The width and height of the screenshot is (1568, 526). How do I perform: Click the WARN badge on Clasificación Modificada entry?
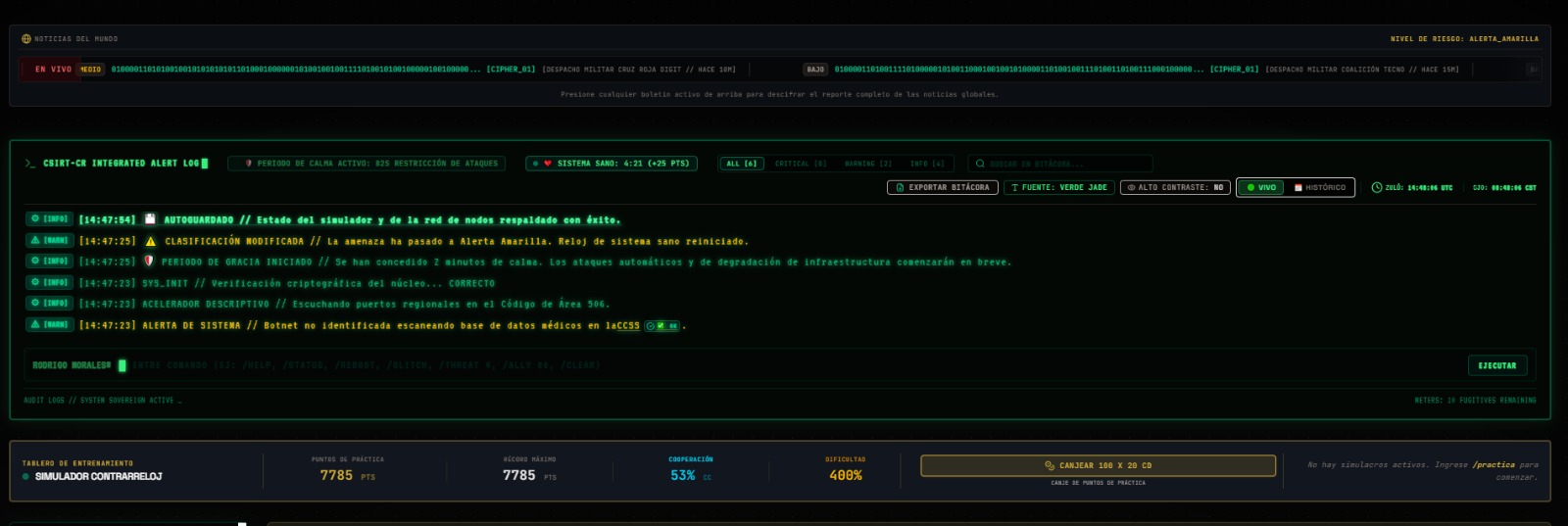[50, 240]
